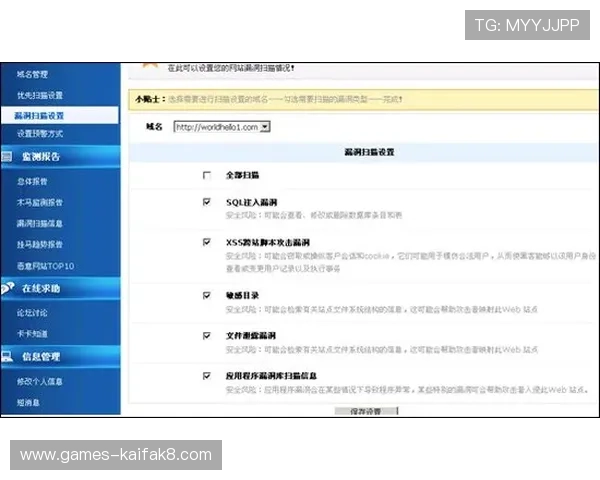600x480 pixels.
Task: Open 优先扫描设置 in sidebar
Action: [40, 95]
